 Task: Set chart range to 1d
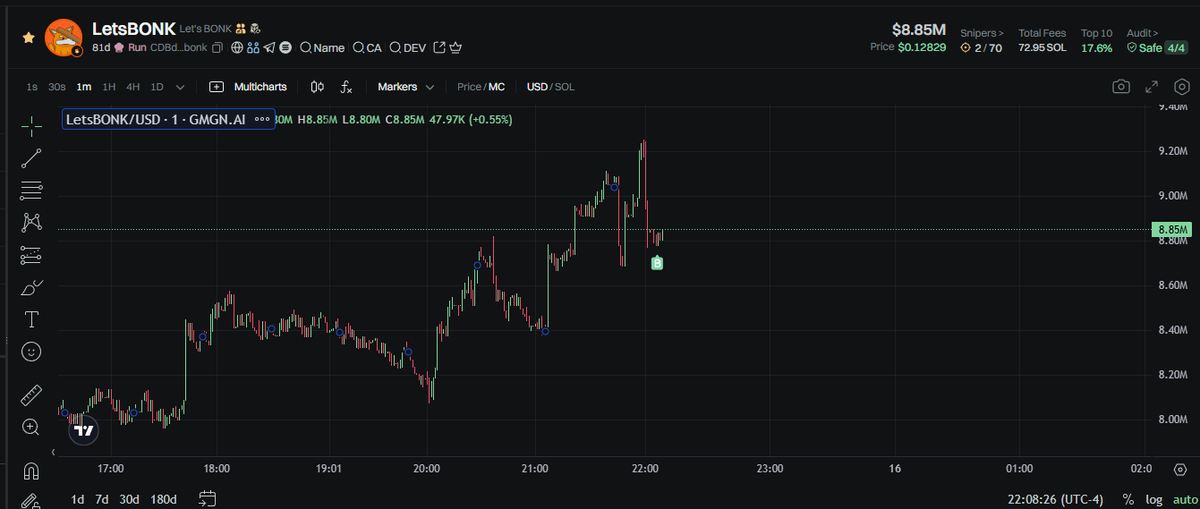(77, 499)
